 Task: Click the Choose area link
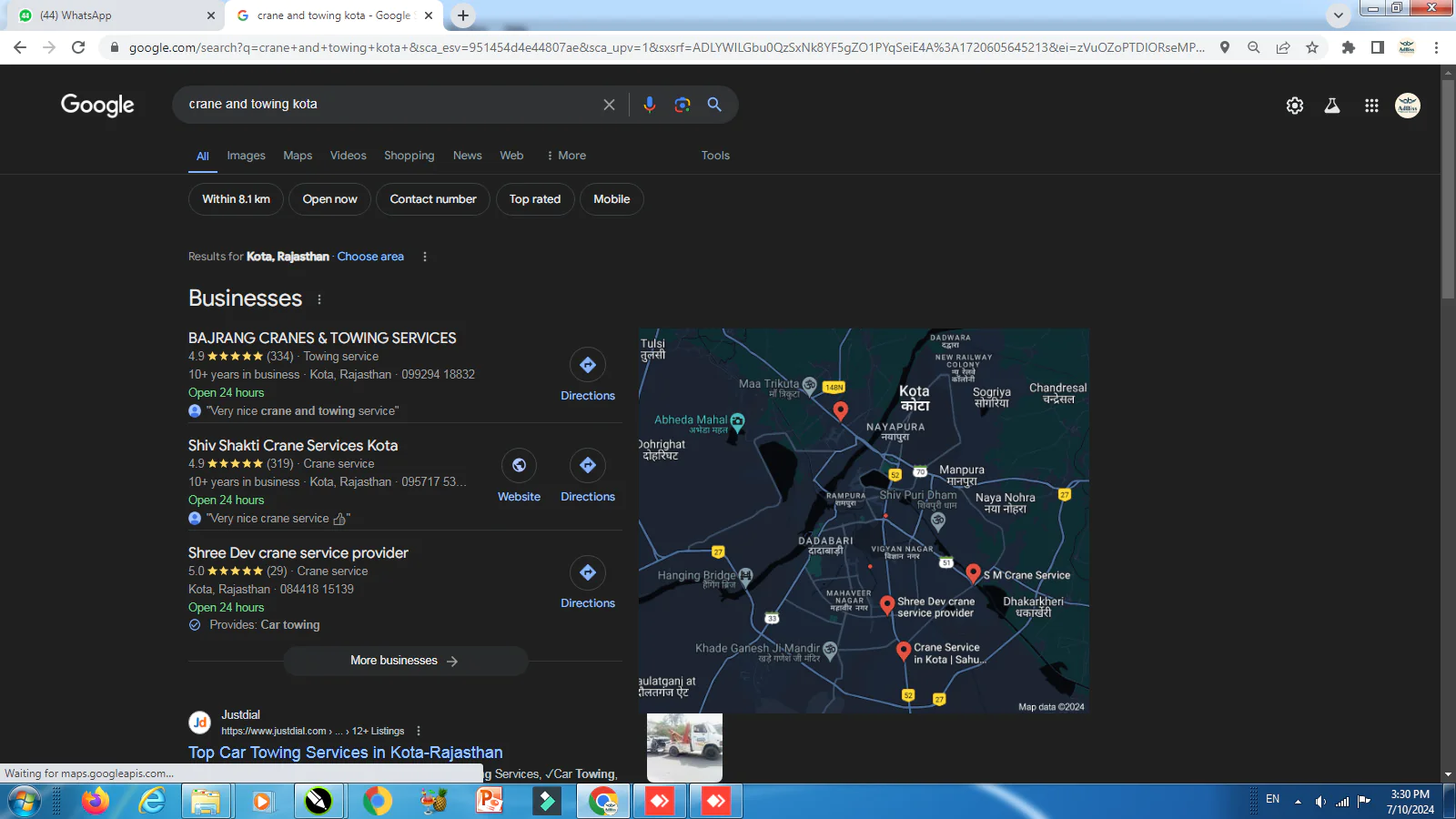(370, 257)
